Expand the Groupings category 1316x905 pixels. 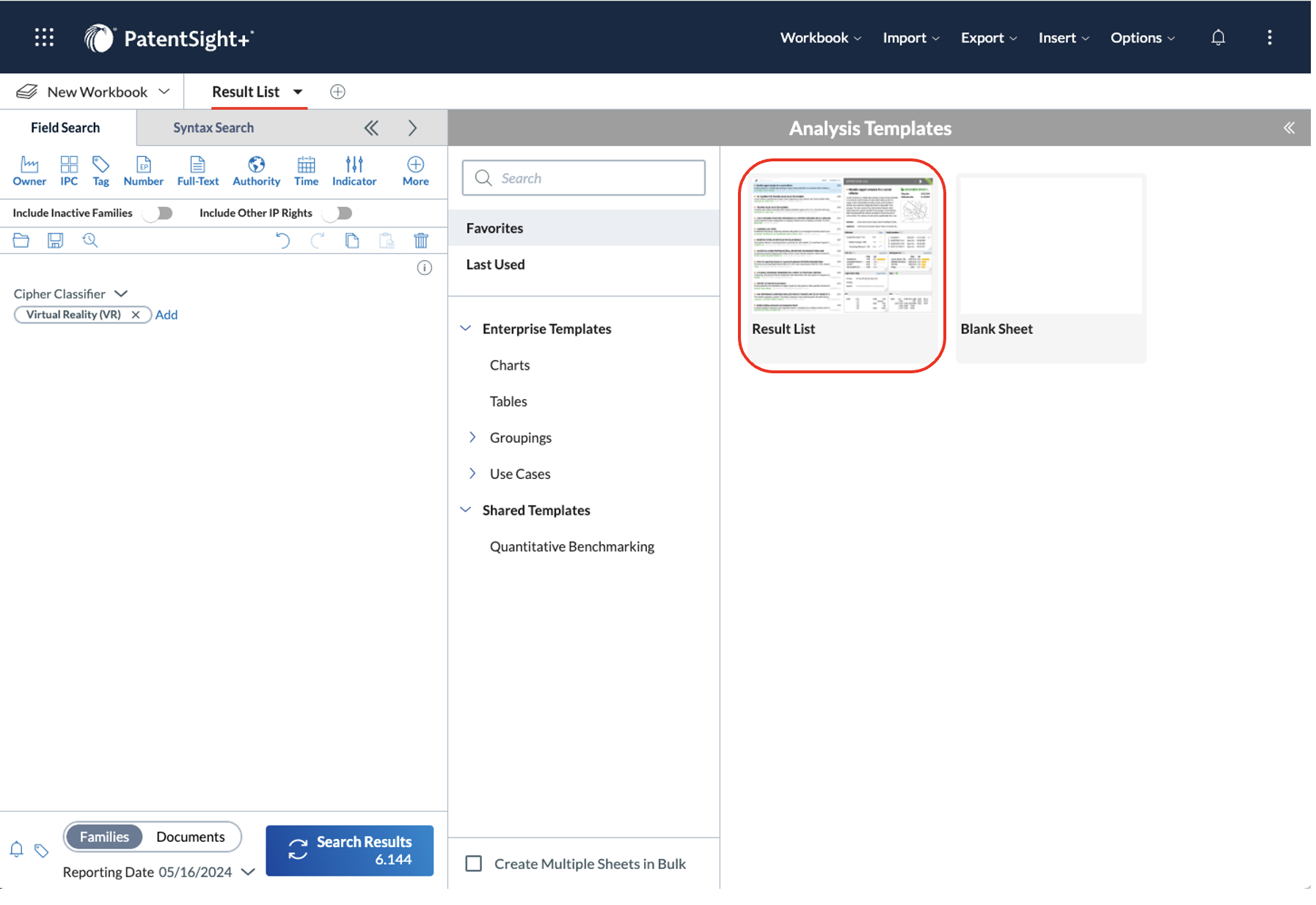pos(472,437)
